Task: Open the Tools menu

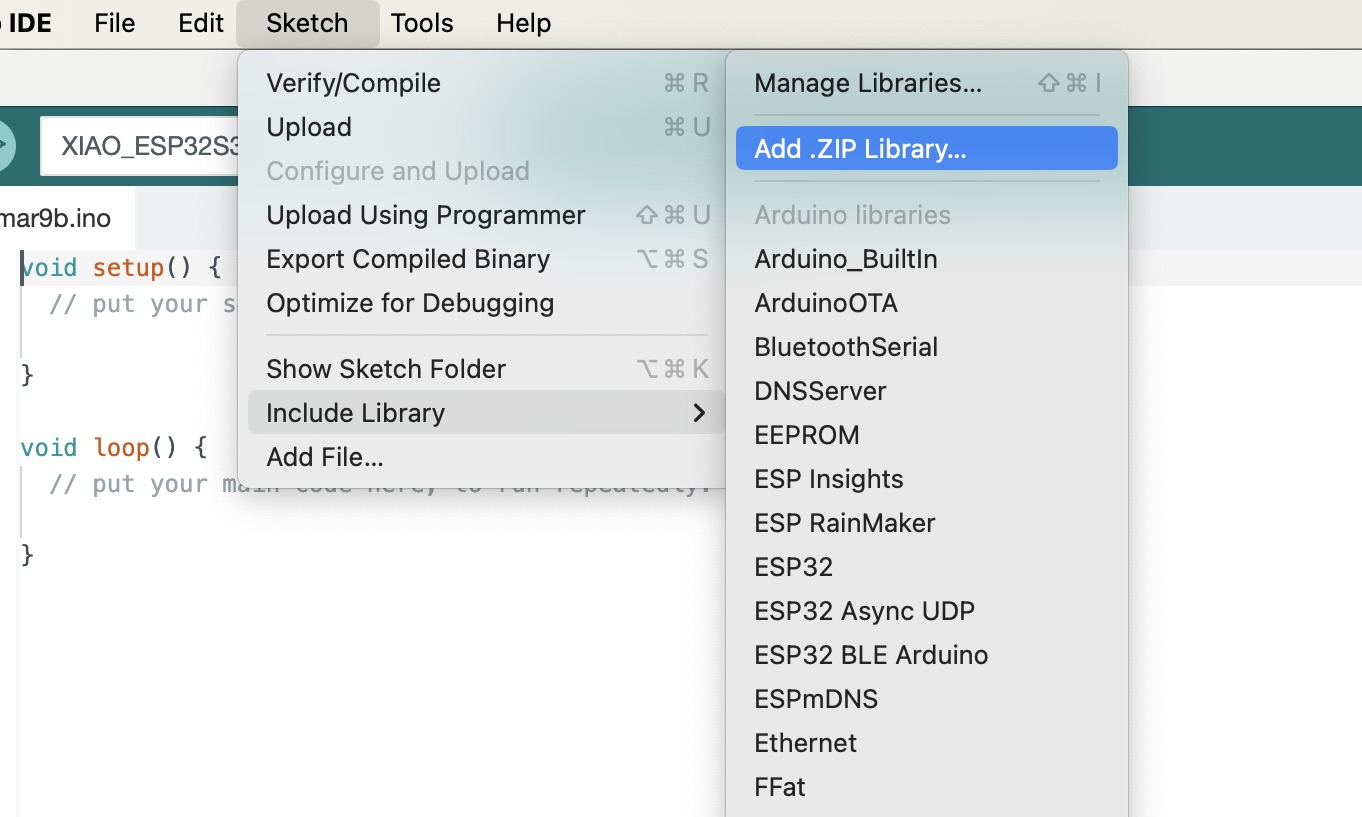Action: pyautogui.click(x=422, y=23)
